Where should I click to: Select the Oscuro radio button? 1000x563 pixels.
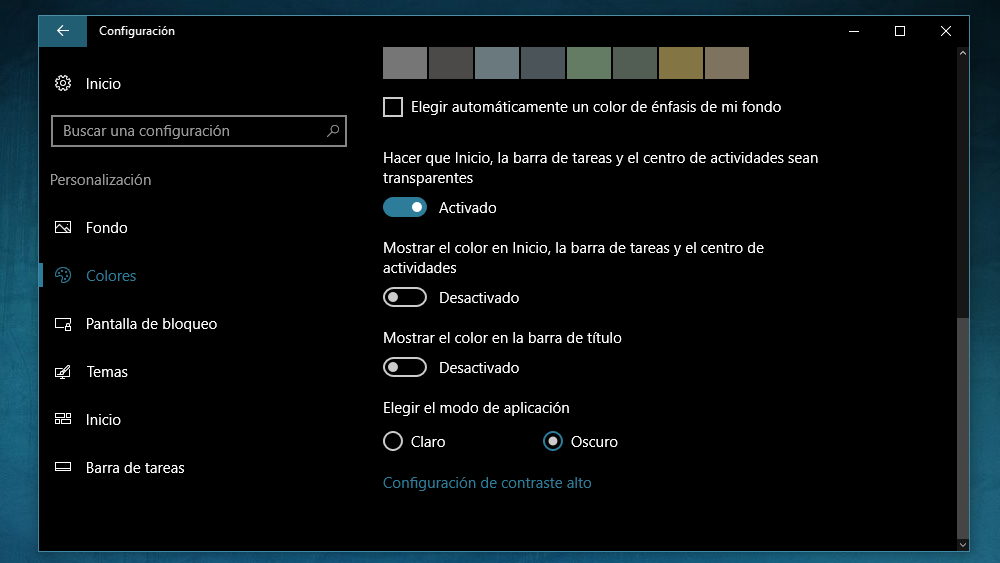pos(553,441)
